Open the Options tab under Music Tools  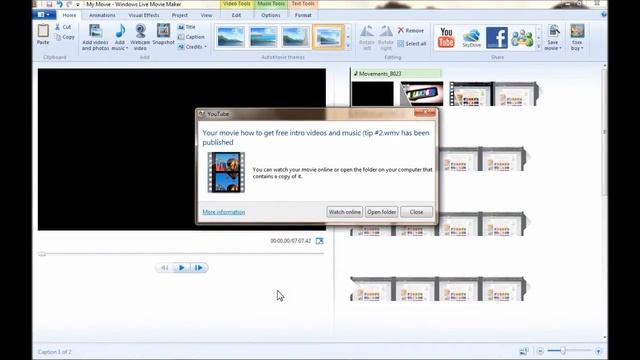[x=271, y=15]
